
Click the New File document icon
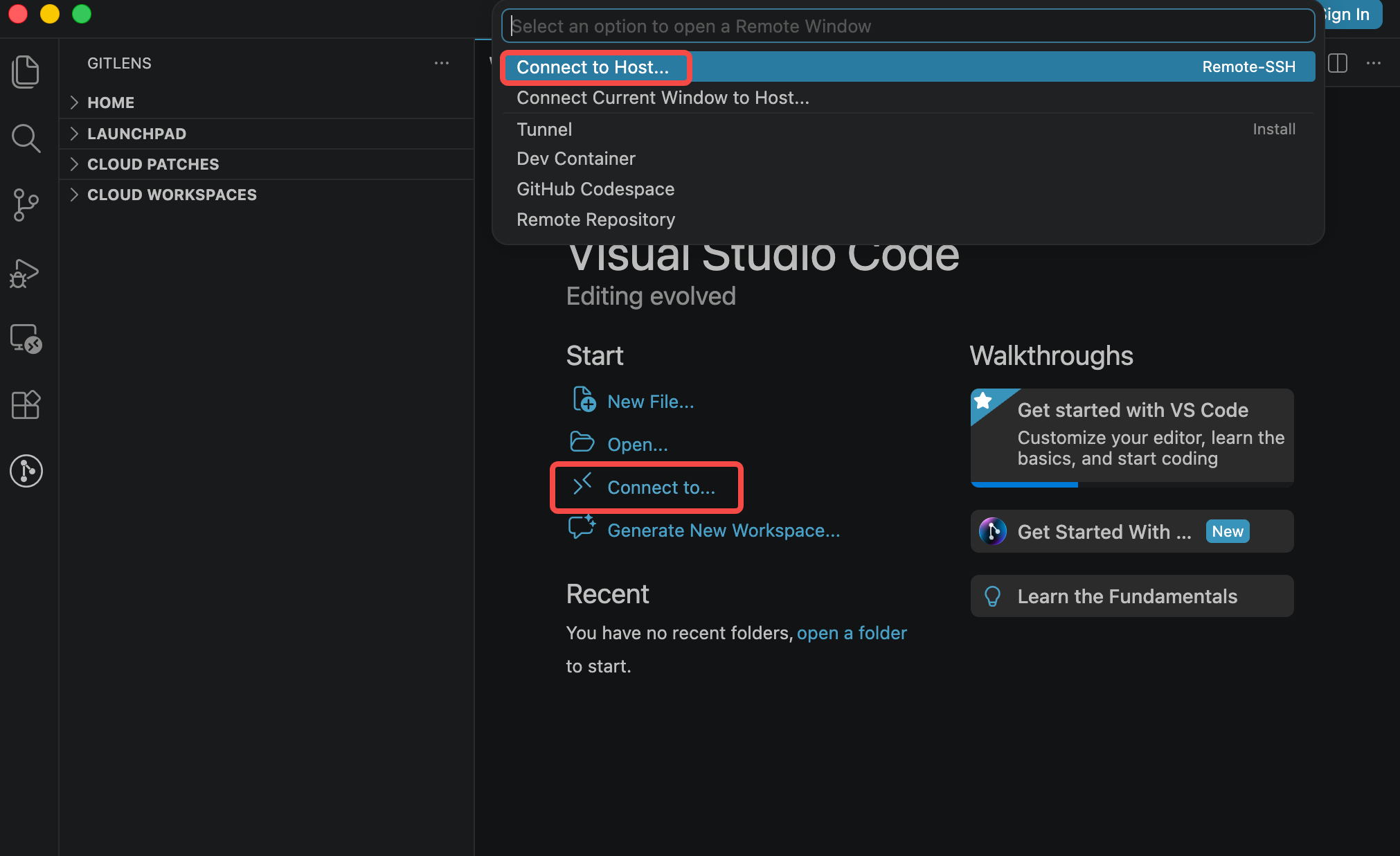click(x=584, y=400)
